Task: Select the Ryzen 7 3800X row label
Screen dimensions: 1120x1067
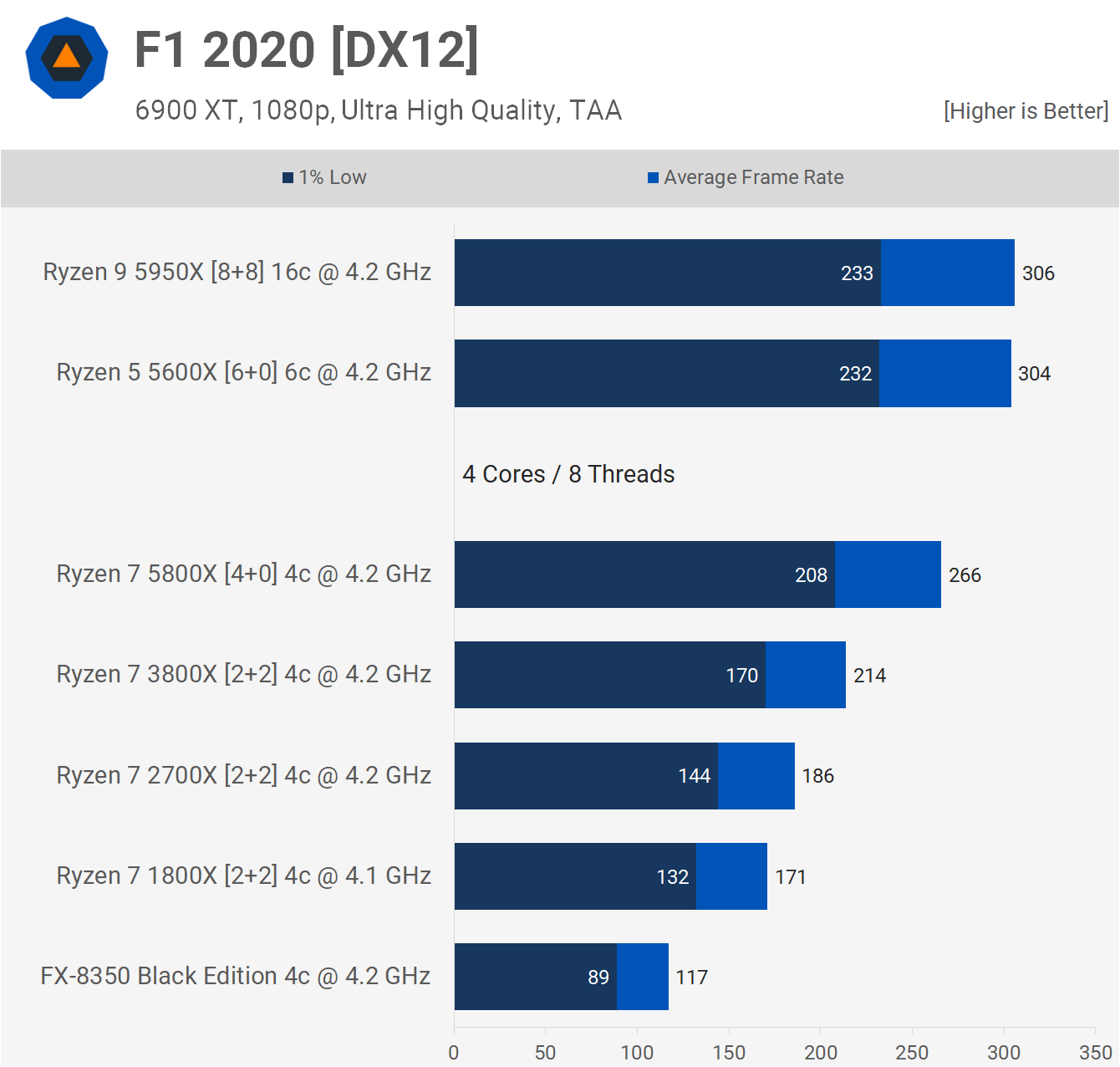Action: [243, 674]
